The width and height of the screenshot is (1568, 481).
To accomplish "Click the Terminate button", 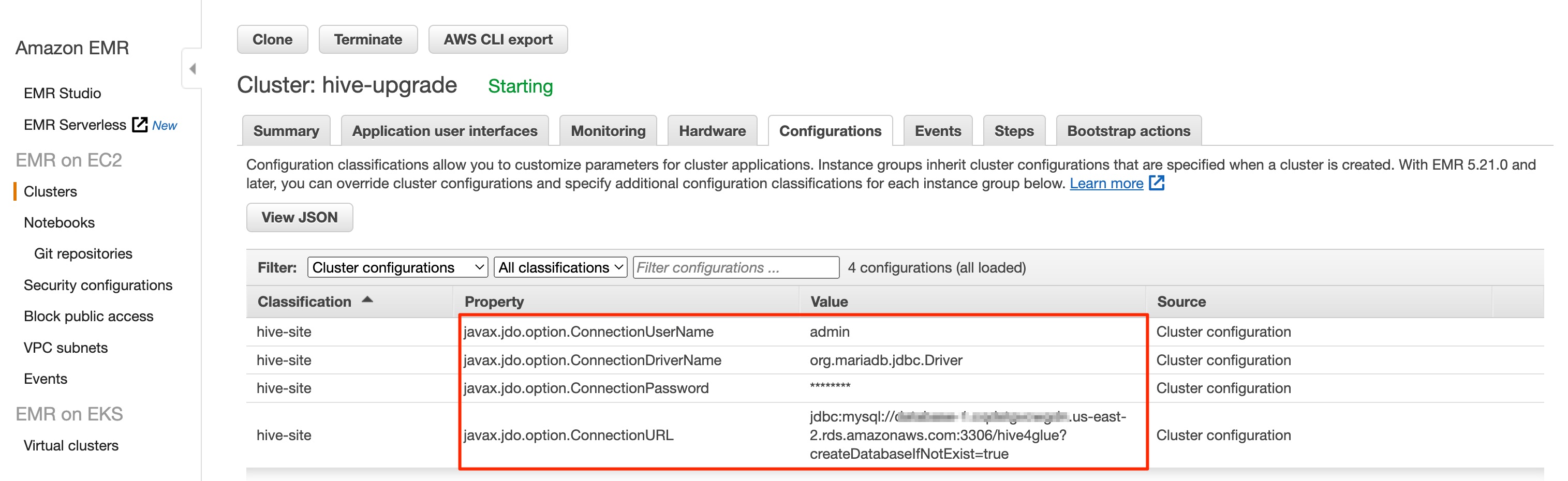I will 368,39.
